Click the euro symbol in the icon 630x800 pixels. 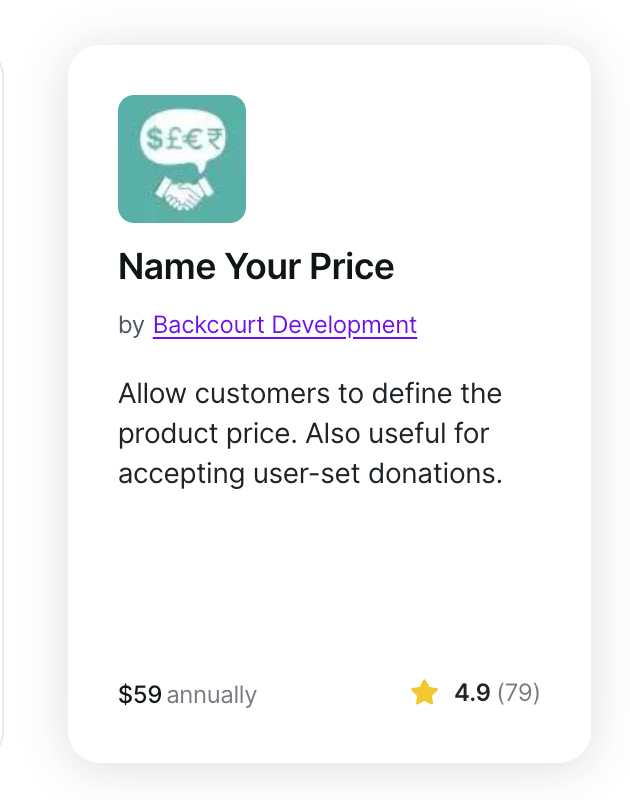(190, 140)
